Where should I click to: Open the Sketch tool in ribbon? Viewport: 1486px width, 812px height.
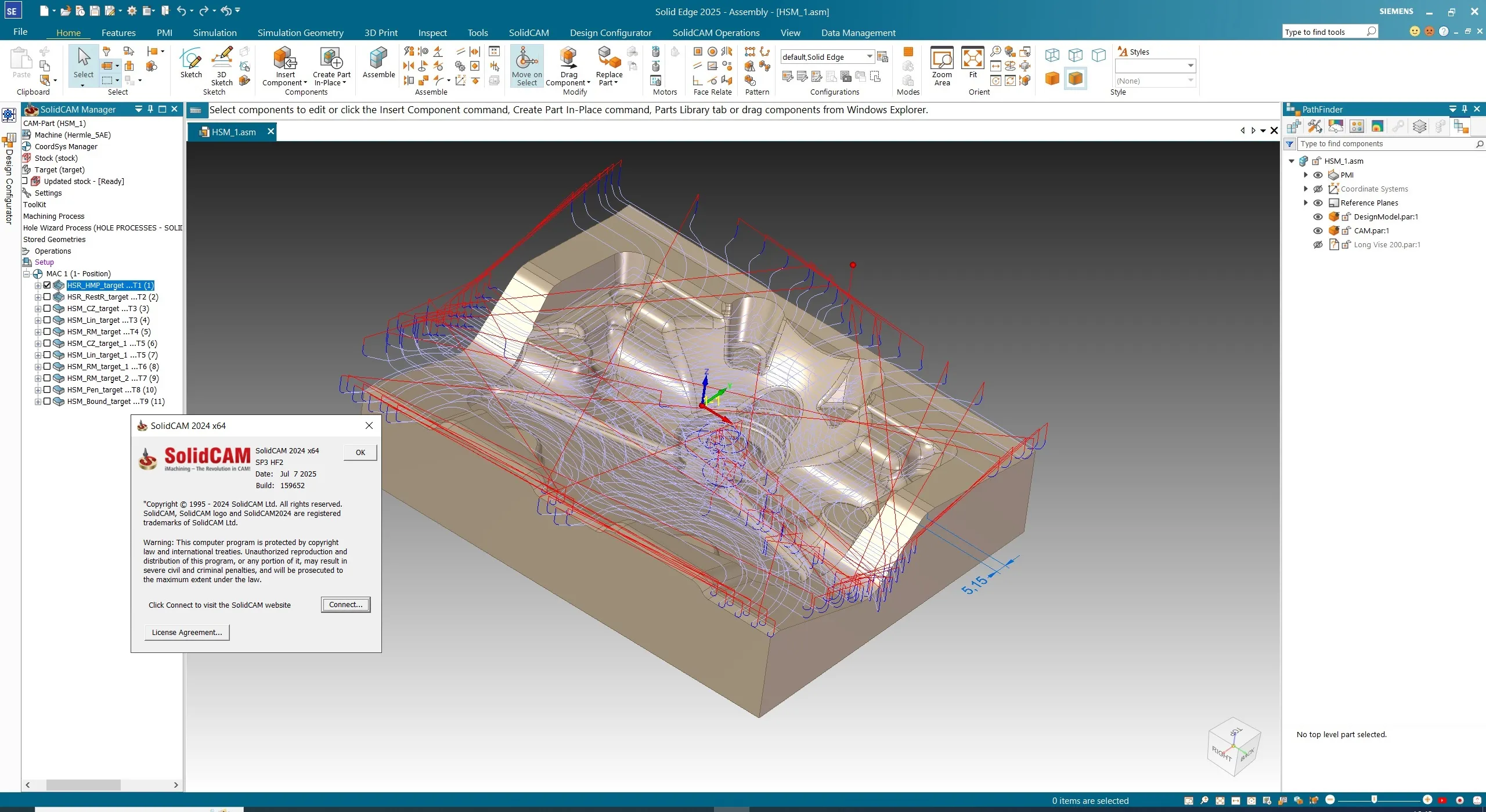click(190, 63)
